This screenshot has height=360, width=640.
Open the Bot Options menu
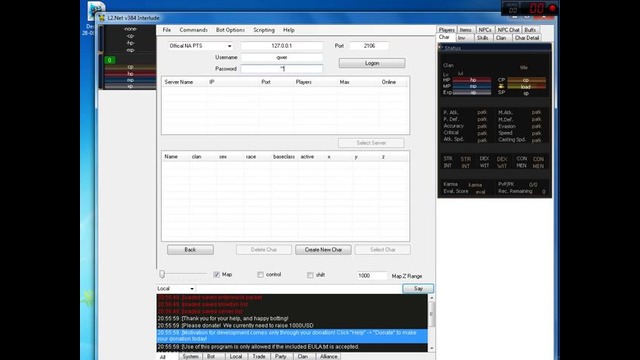(x=230, y=30)
